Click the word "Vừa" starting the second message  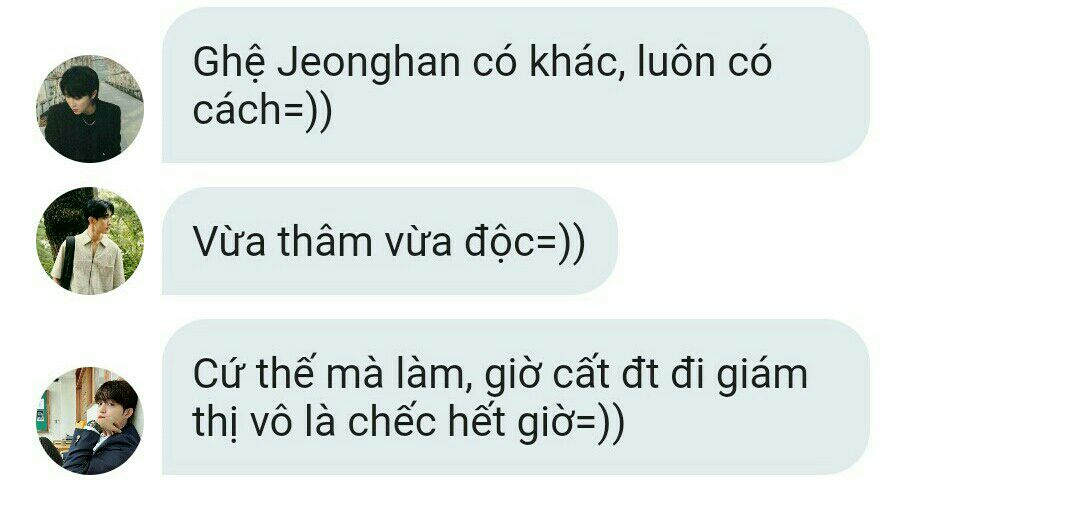coord(229,242)
